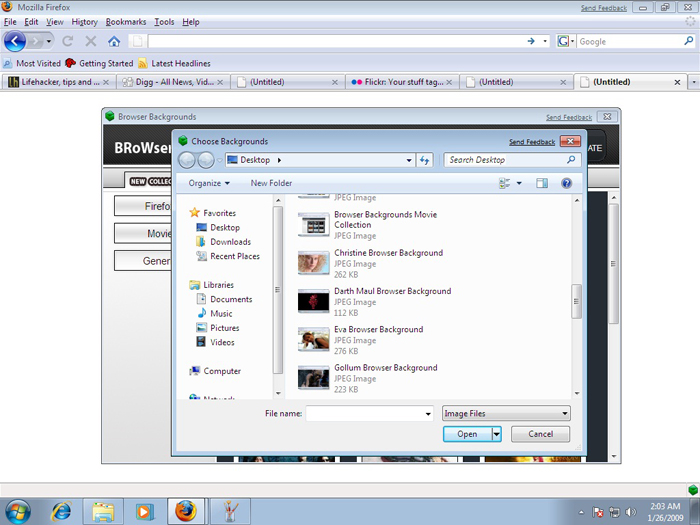Click the change view icon in dialog toolbar

coord(504,183)
